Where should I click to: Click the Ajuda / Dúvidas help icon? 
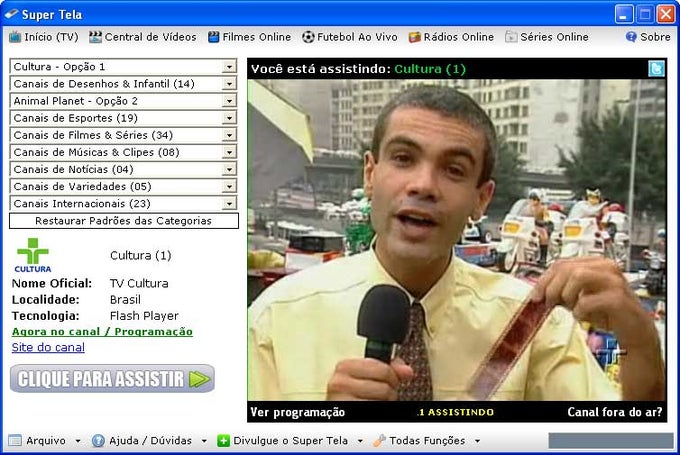tap(98, 441)
